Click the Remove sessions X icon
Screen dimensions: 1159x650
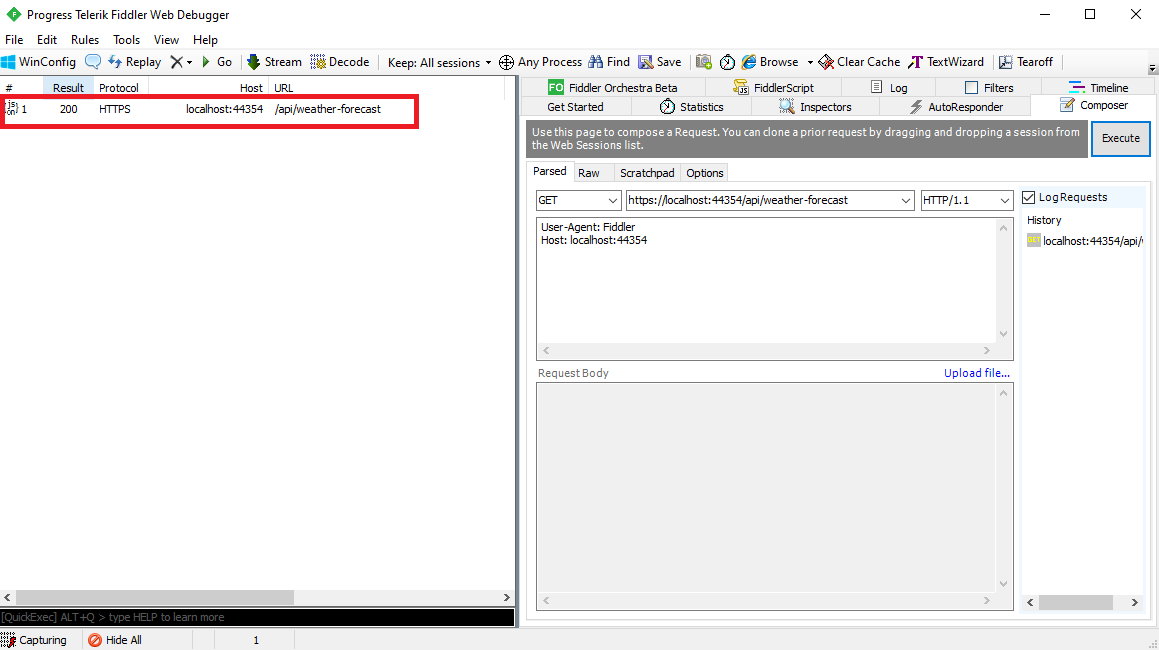point(176,62)
